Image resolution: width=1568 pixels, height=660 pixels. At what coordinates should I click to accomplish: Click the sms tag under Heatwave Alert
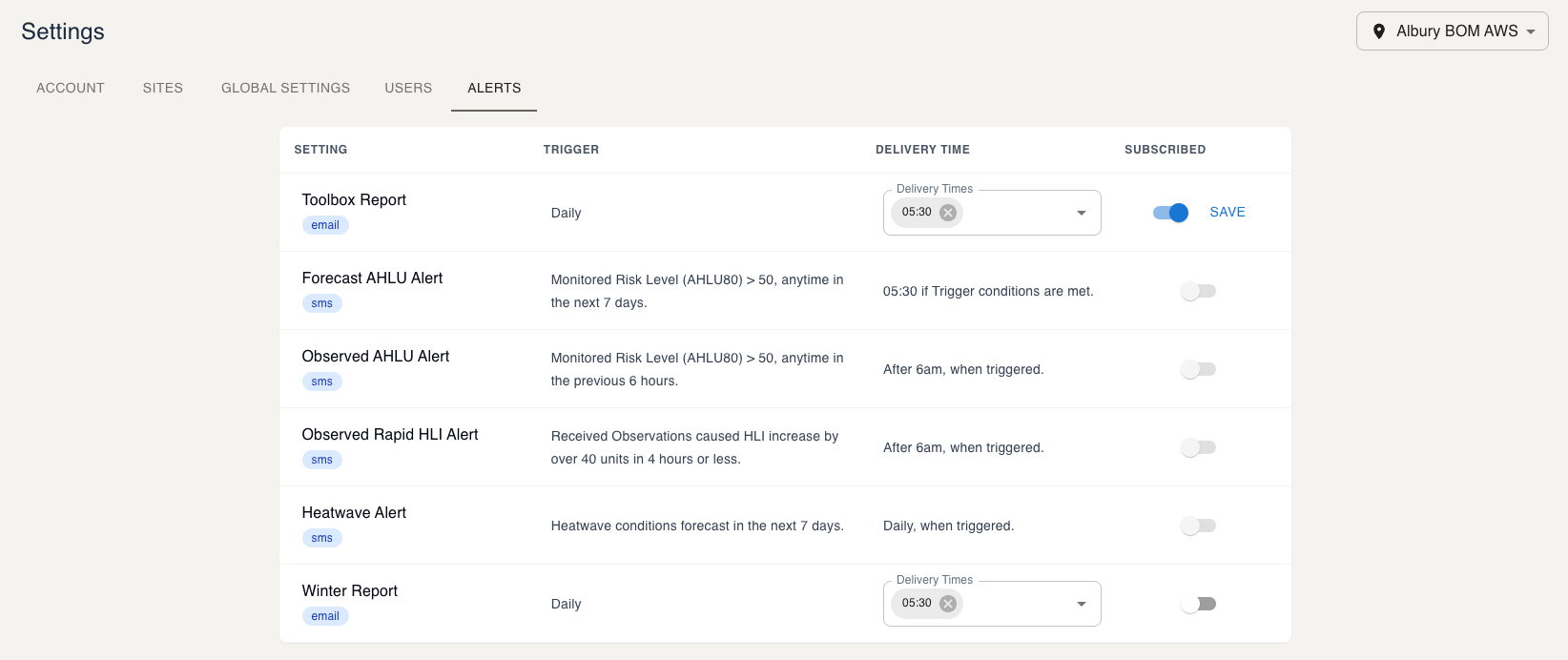(x=322, y=538)
